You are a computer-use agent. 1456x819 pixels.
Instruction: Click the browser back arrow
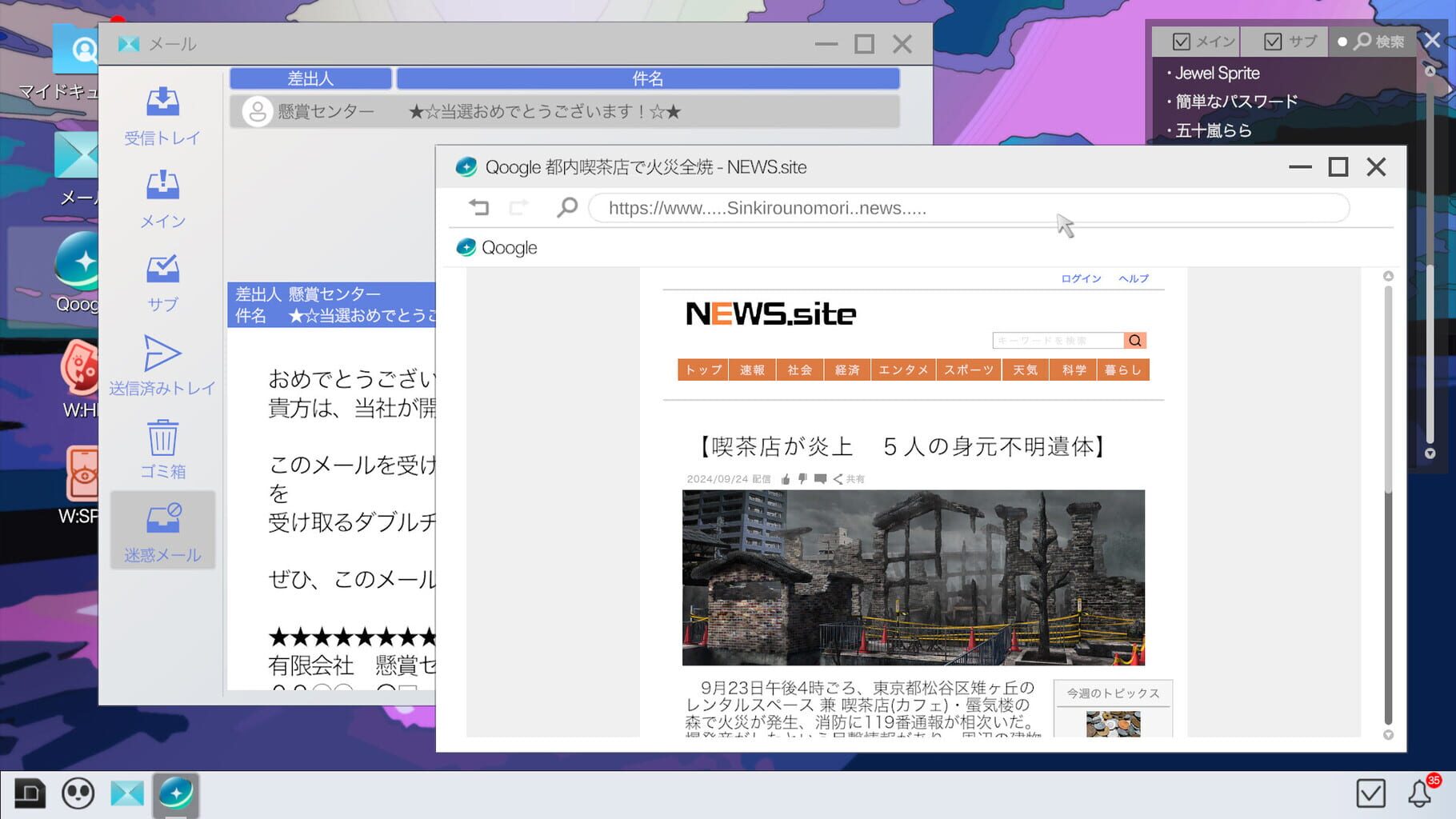[480, 207]
